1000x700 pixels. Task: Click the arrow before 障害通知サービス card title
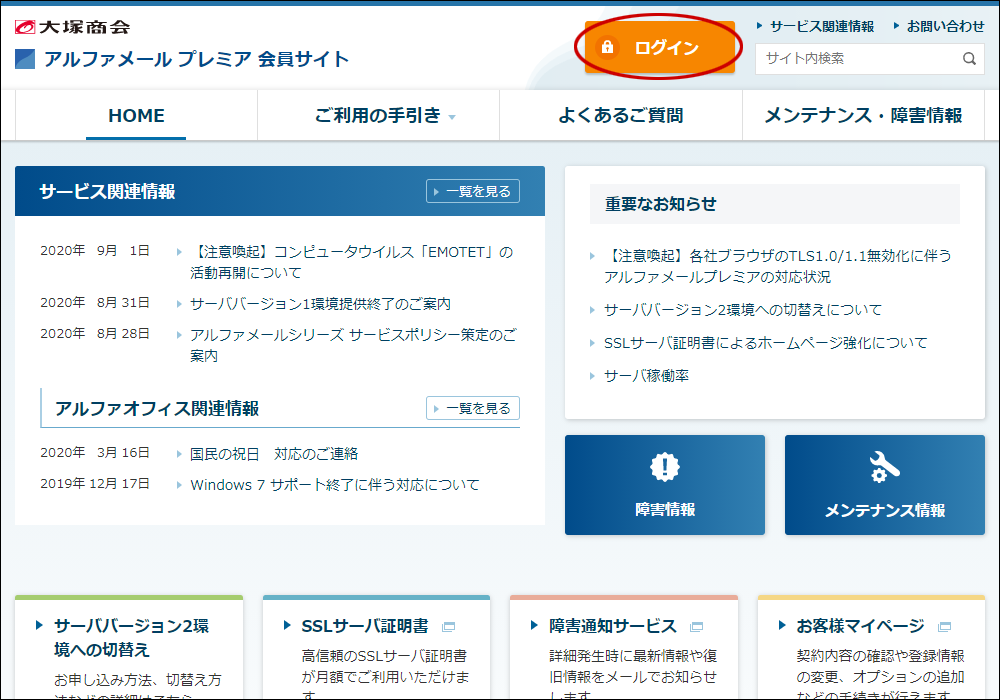point(534,625)
